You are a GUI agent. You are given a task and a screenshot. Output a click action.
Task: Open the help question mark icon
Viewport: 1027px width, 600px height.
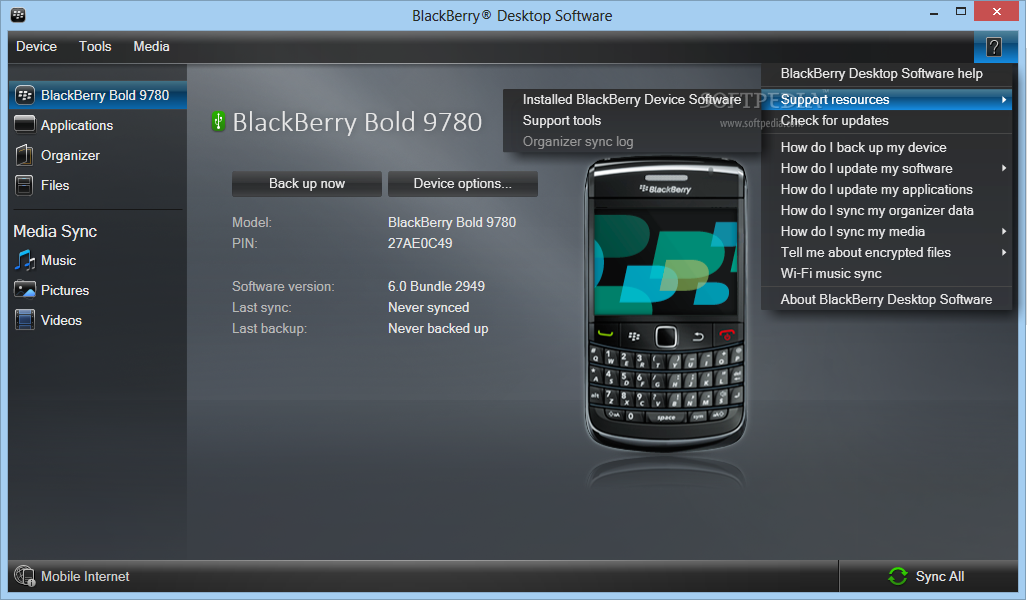pos(994,47)
